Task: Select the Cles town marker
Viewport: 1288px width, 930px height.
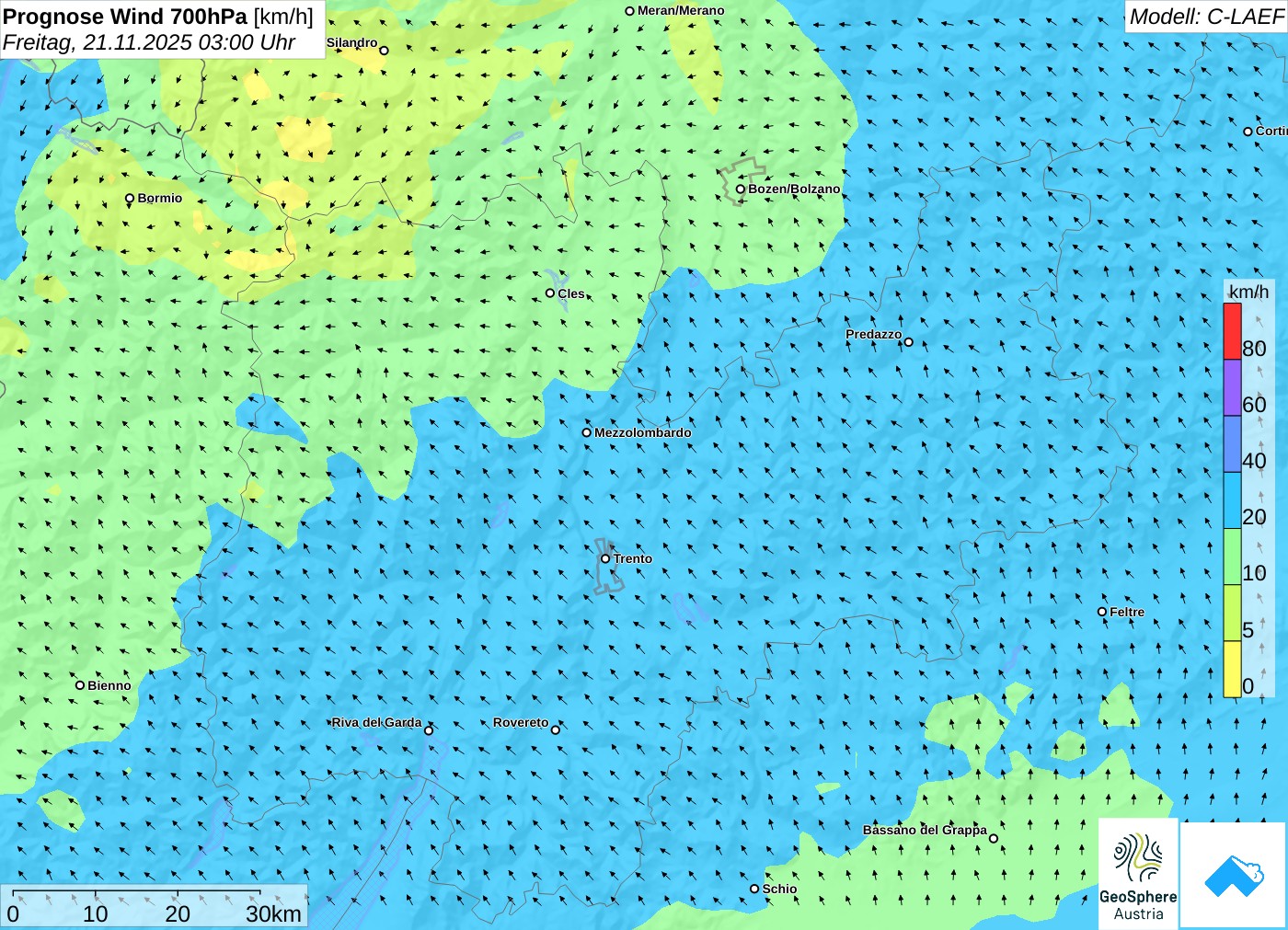Action: (x=550, y=293)
